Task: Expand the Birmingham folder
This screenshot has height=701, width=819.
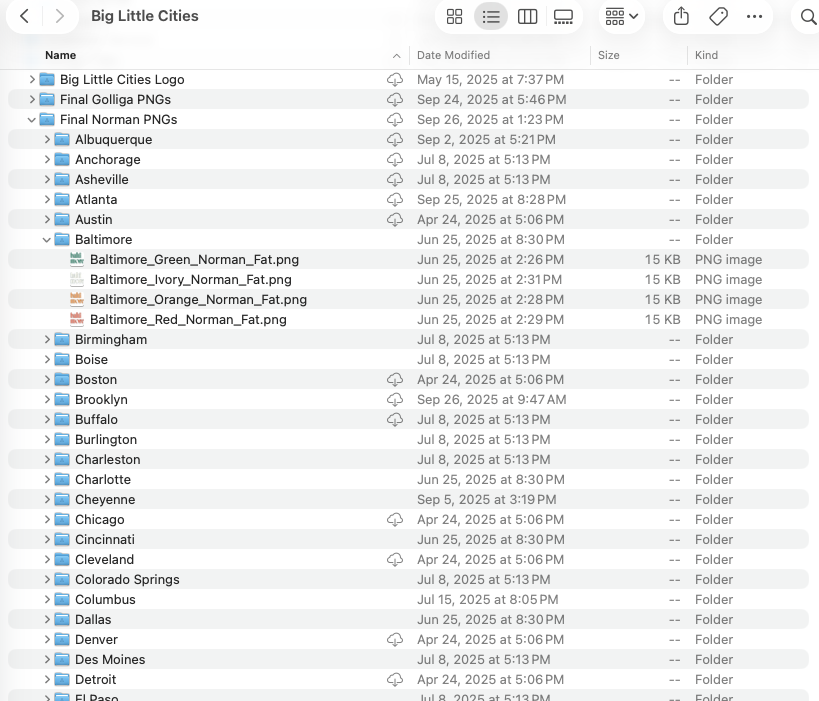Action: click(x=46, y=339)
